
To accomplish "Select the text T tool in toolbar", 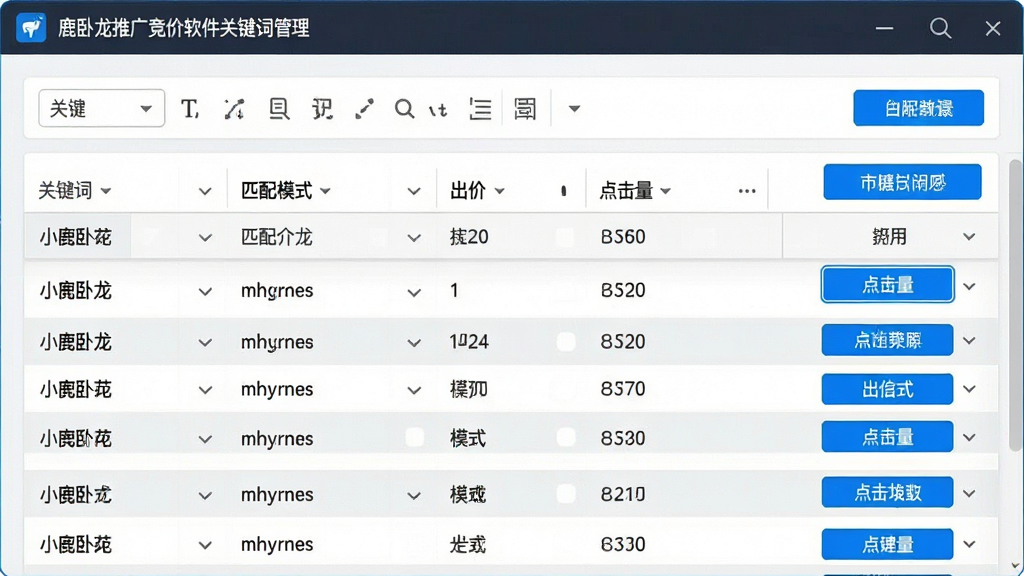I will coord(189,109).
